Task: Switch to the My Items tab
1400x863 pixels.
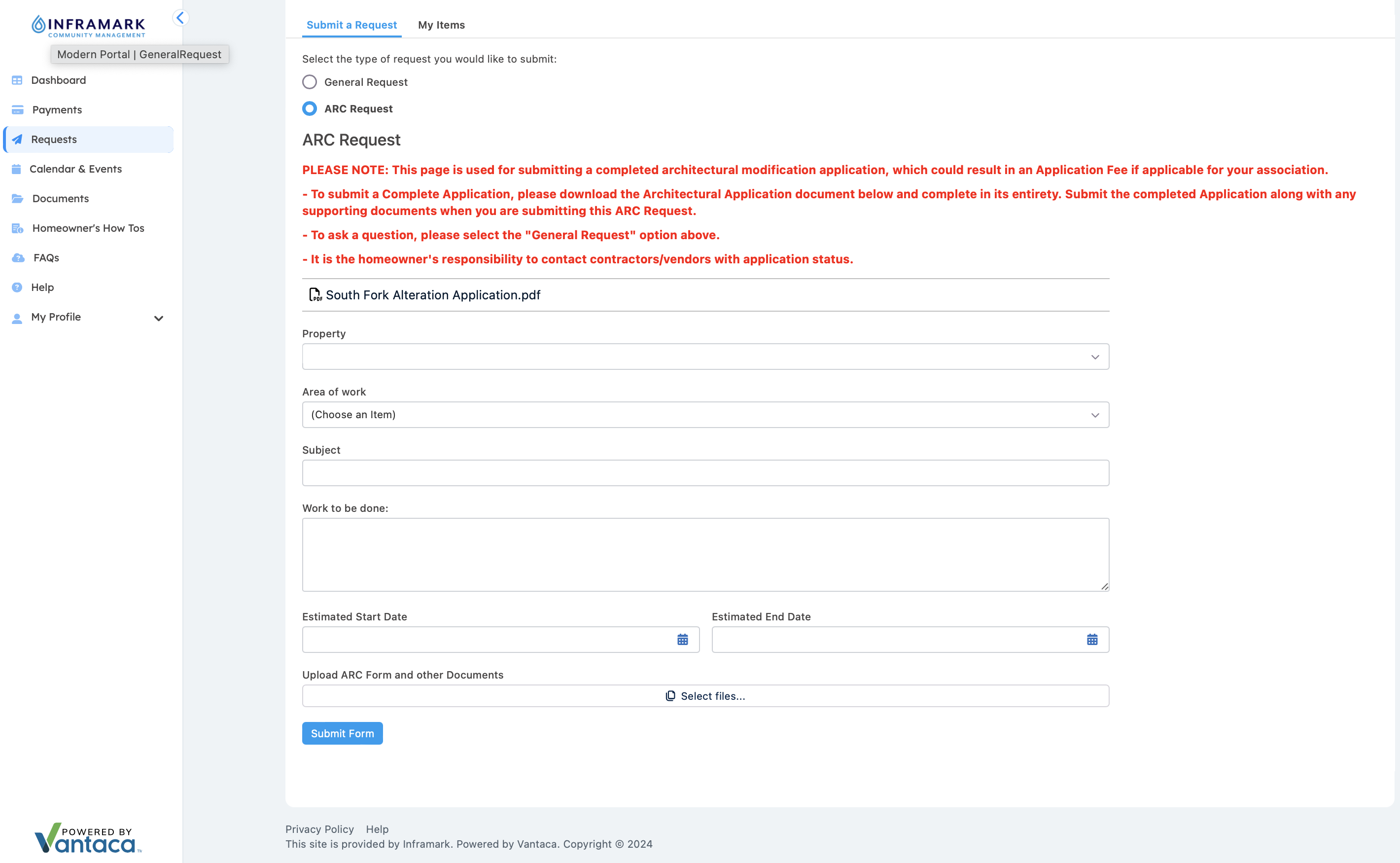Action: (442, 25)
